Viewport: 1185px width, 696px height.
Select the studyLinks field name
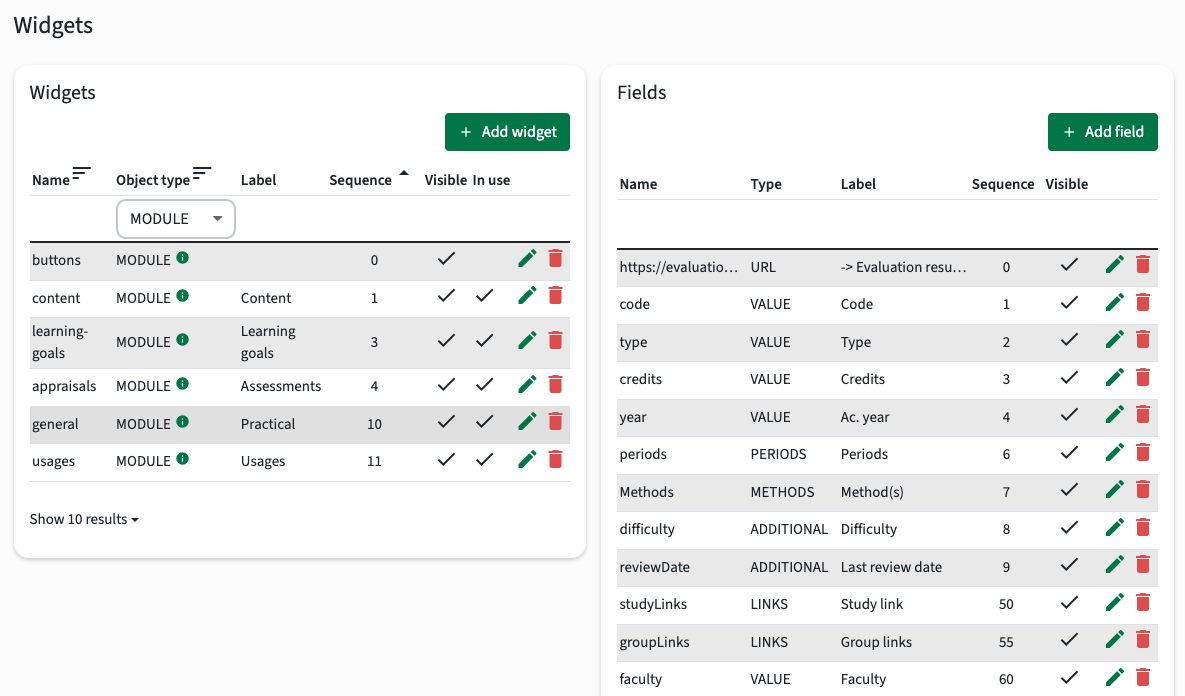point(653,604)
